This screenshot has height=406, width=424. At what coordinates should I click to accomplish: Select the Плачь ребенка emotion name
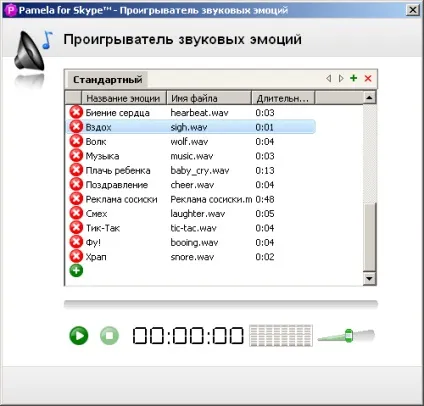118,171
